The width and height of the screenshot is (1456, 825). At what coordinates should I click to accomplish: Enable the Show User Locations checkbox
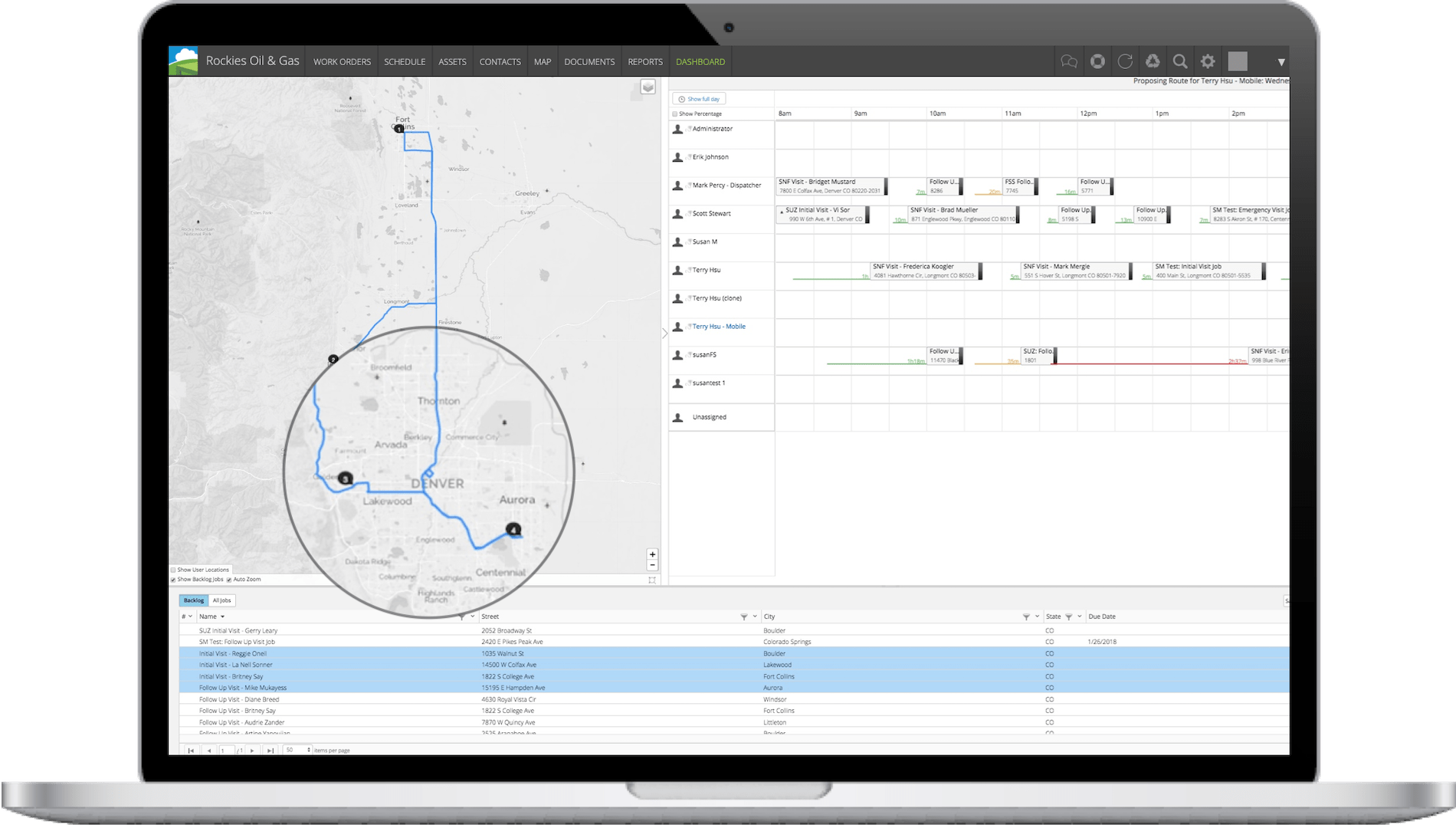[174, 570]
